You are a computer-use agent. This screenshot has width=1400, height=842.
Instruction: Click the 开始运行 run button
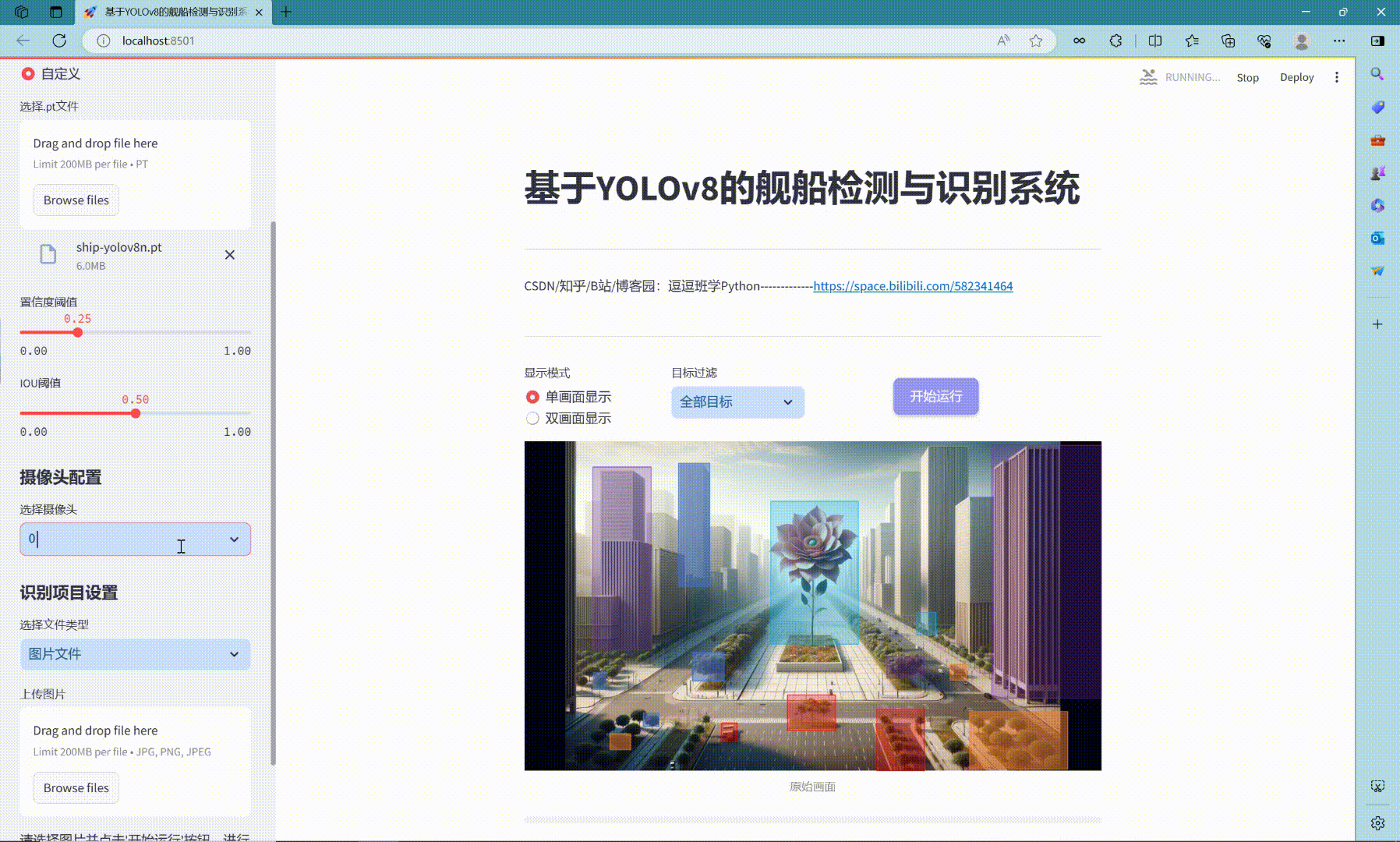tap(935, 397)
